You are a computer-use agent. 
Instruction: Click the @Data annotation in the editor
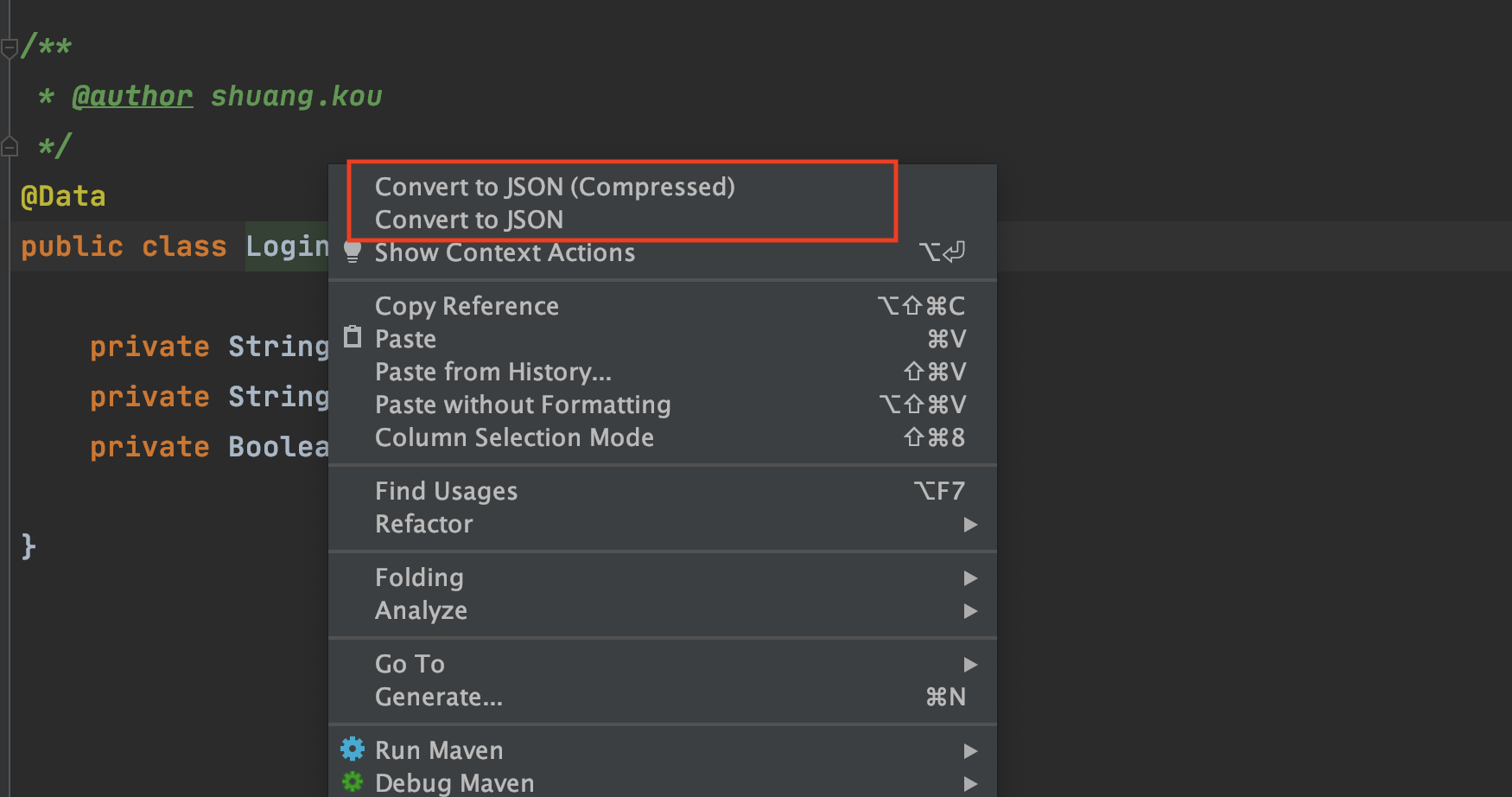tap(63, 196)
